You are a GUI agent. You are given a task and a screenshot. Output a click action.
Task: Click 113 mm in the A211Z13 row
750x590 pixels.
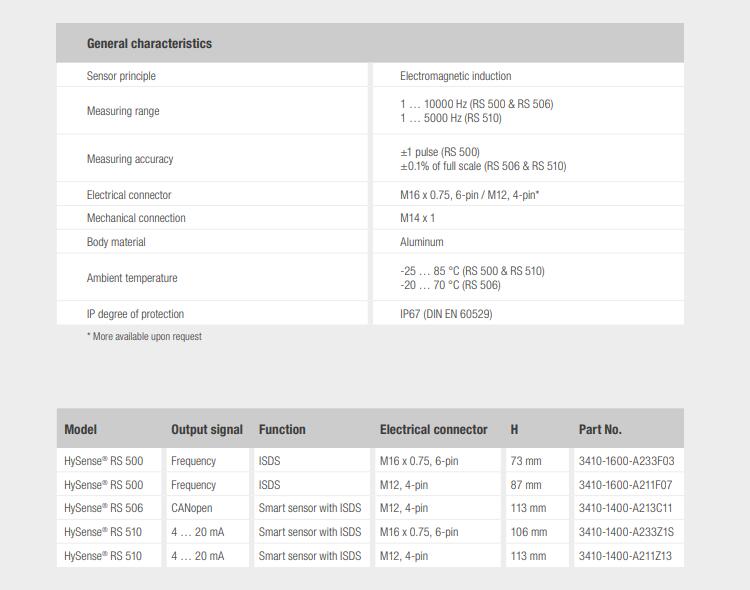pyautogui.click(x=528, y=556)
